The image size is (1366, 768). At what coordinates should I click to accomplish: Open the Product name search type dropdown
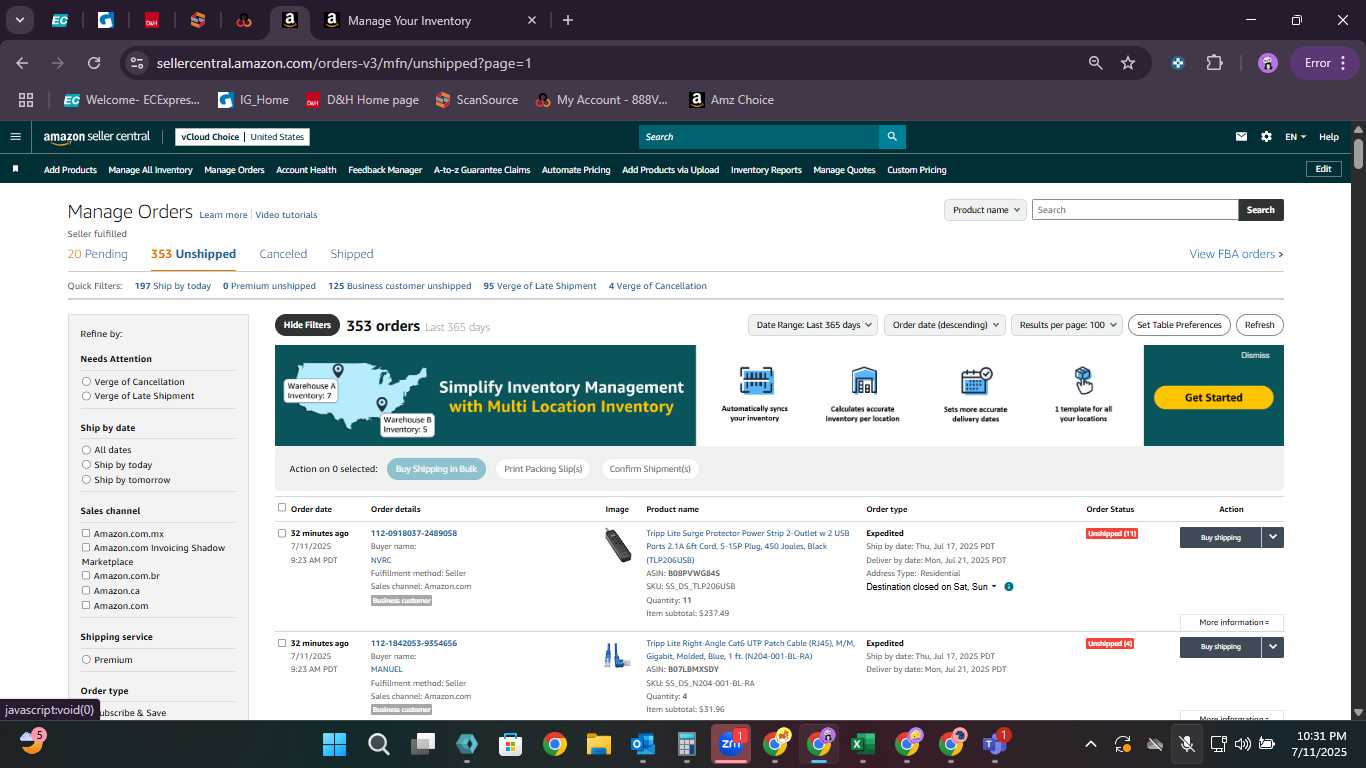986,210
